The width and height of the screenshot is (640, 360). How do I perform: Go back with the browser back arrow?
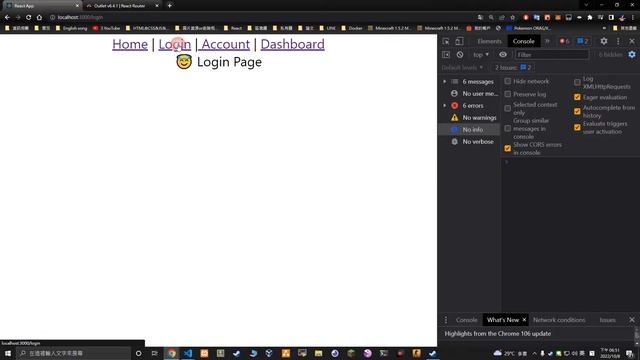coord(7,17)
